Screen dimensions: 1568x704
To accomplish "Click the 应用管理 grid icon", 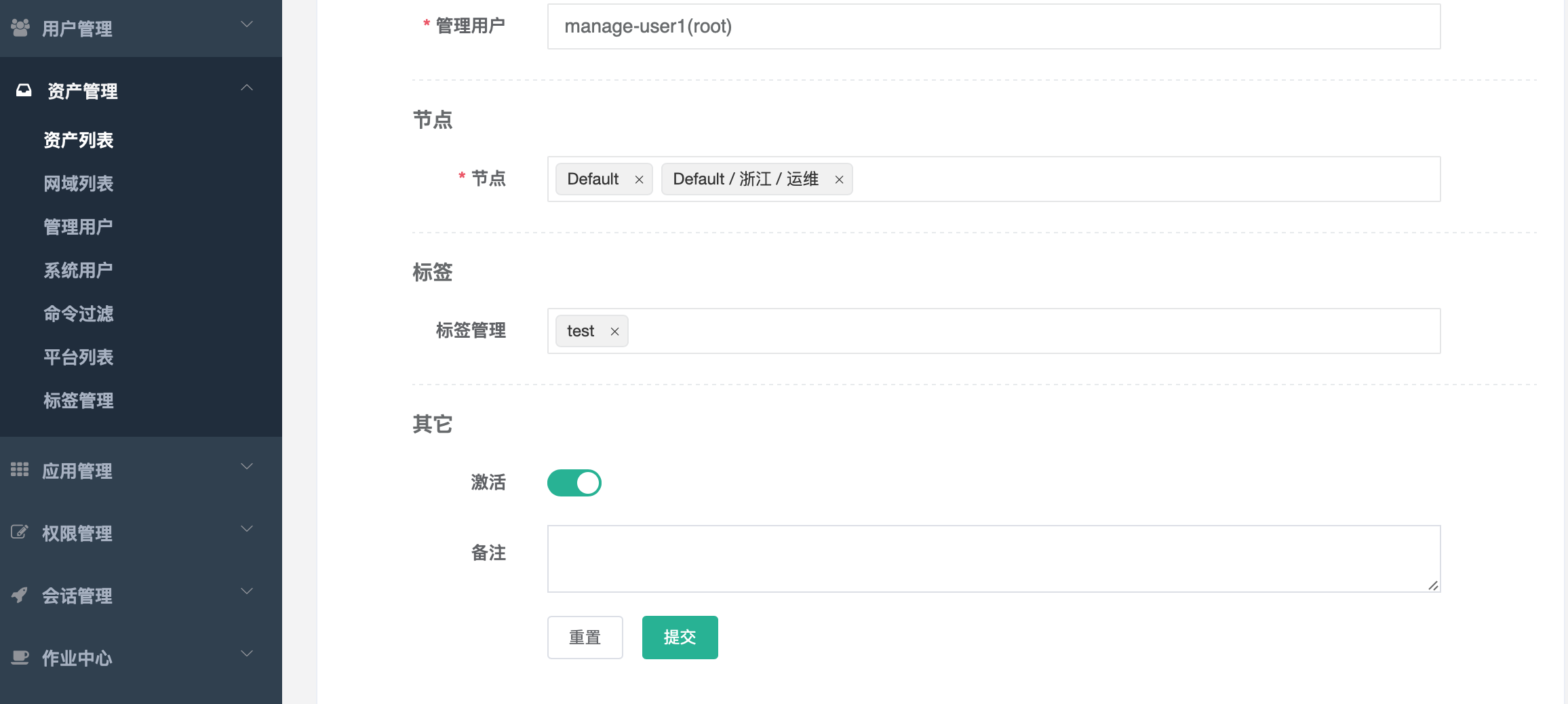I will pos(20,469).
